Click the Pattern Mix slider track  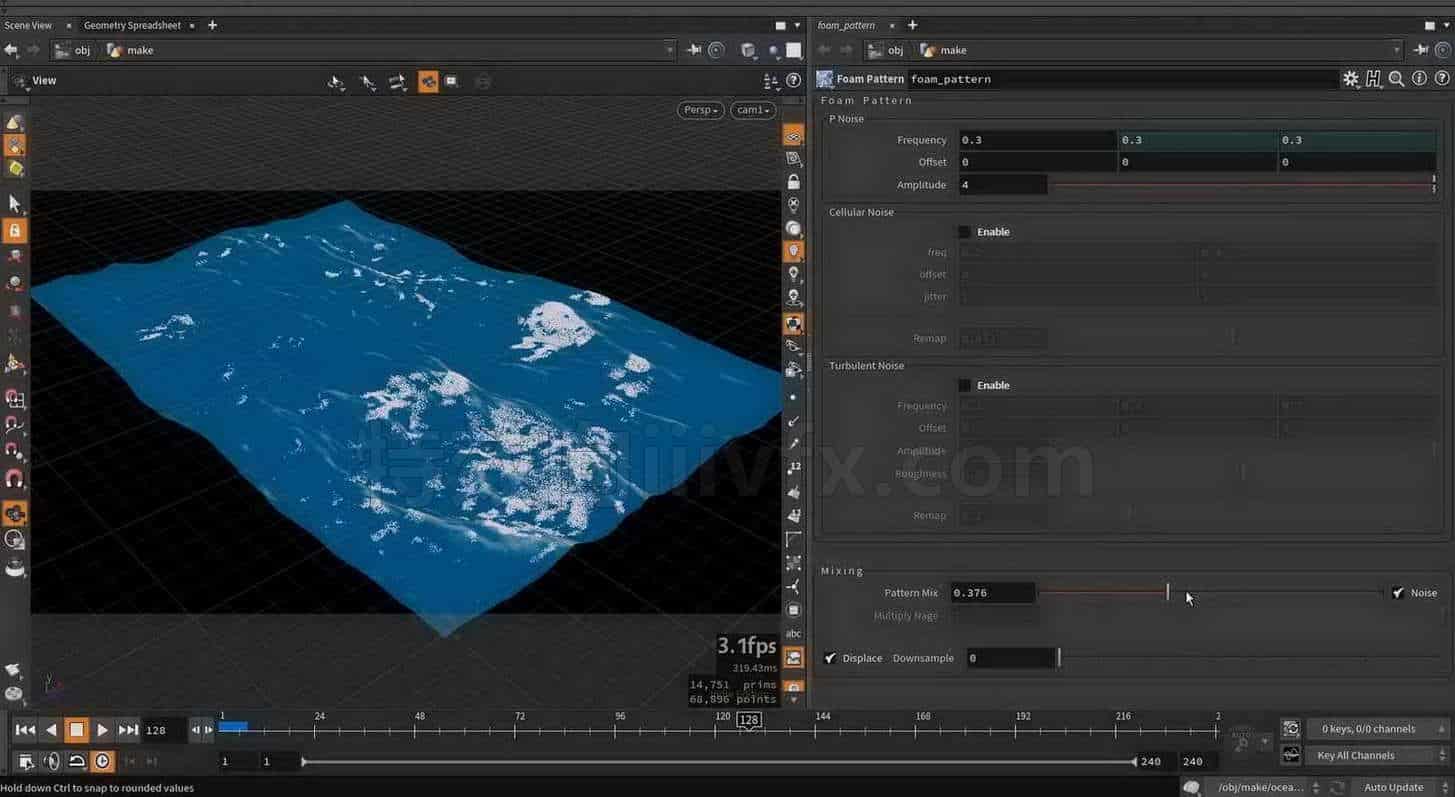[x=1211, y=593]
